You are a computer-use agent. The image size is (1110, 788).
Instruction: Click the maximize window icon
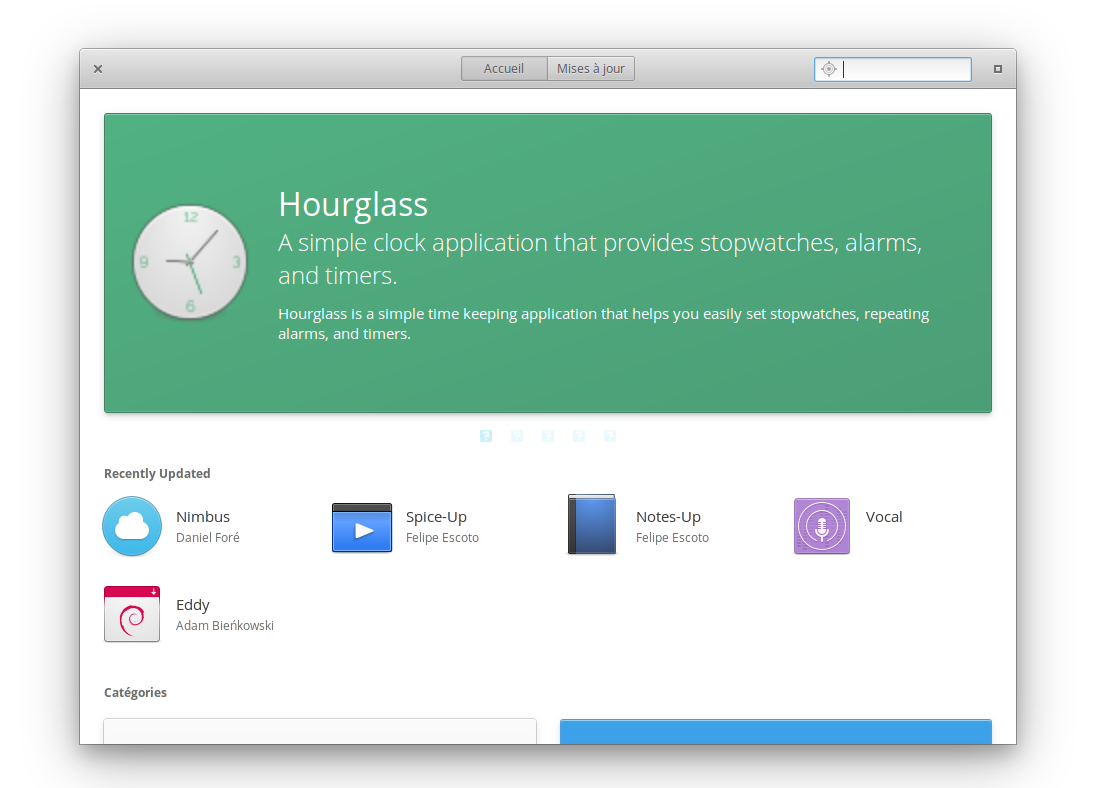coord(997,69)
